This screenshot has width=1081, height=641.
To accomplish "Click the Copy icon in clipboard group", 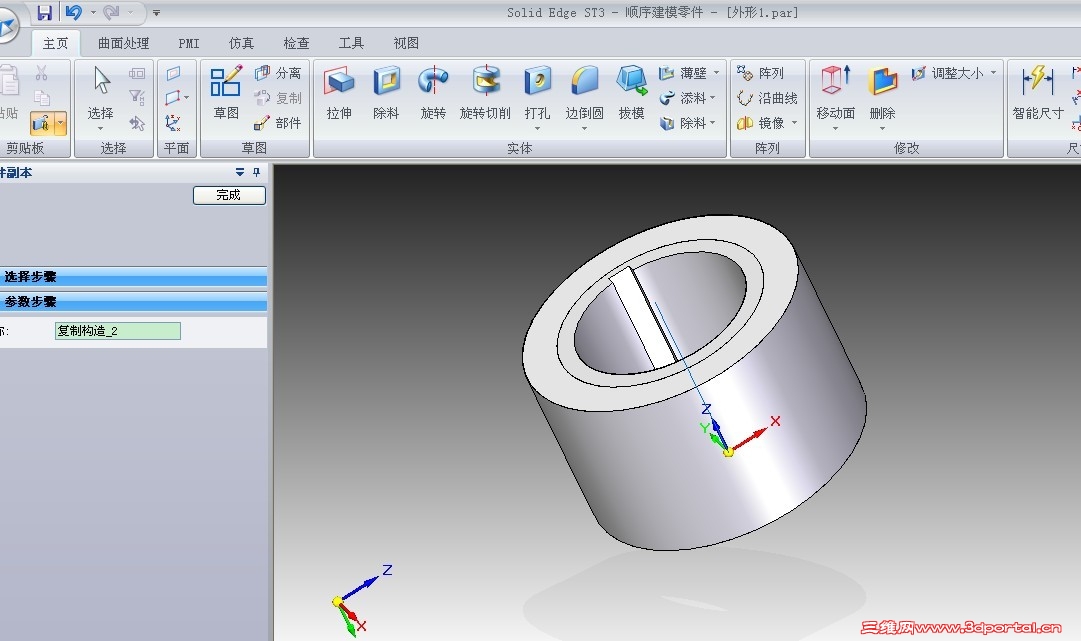I will tap(41, 97).
